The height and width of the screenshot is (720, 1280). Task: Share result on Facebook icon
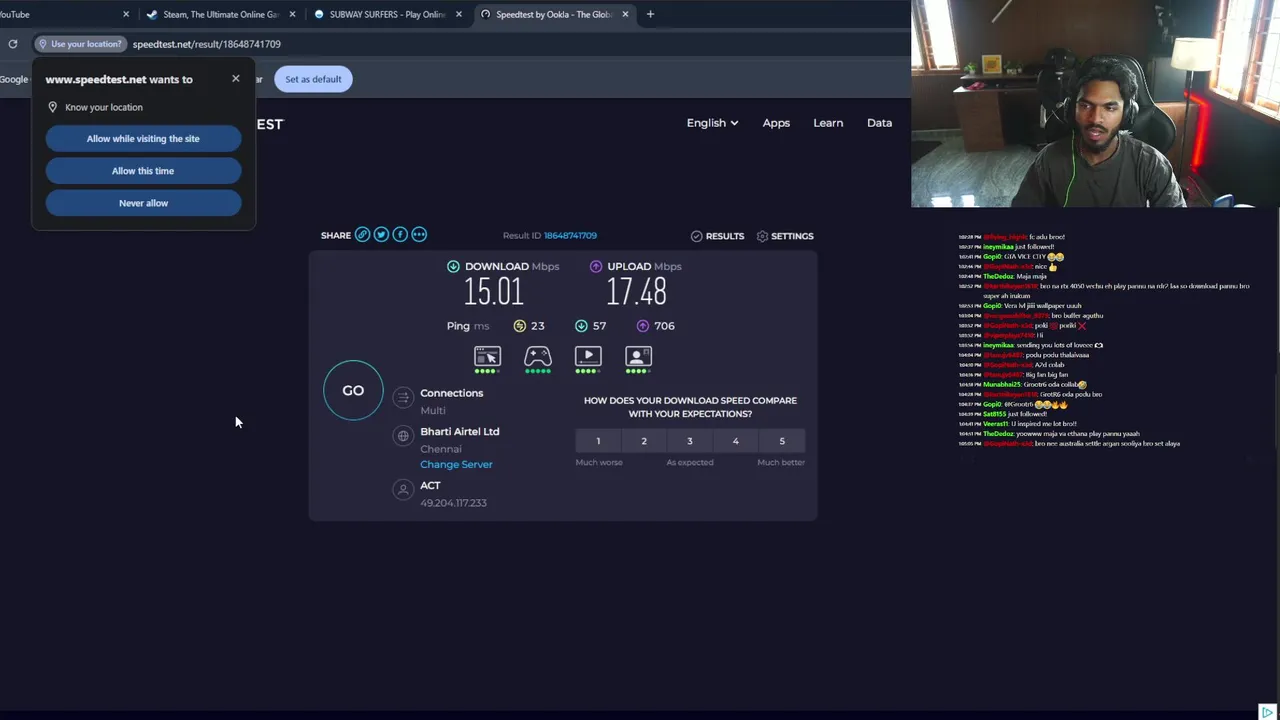click(x=400, y=235)
